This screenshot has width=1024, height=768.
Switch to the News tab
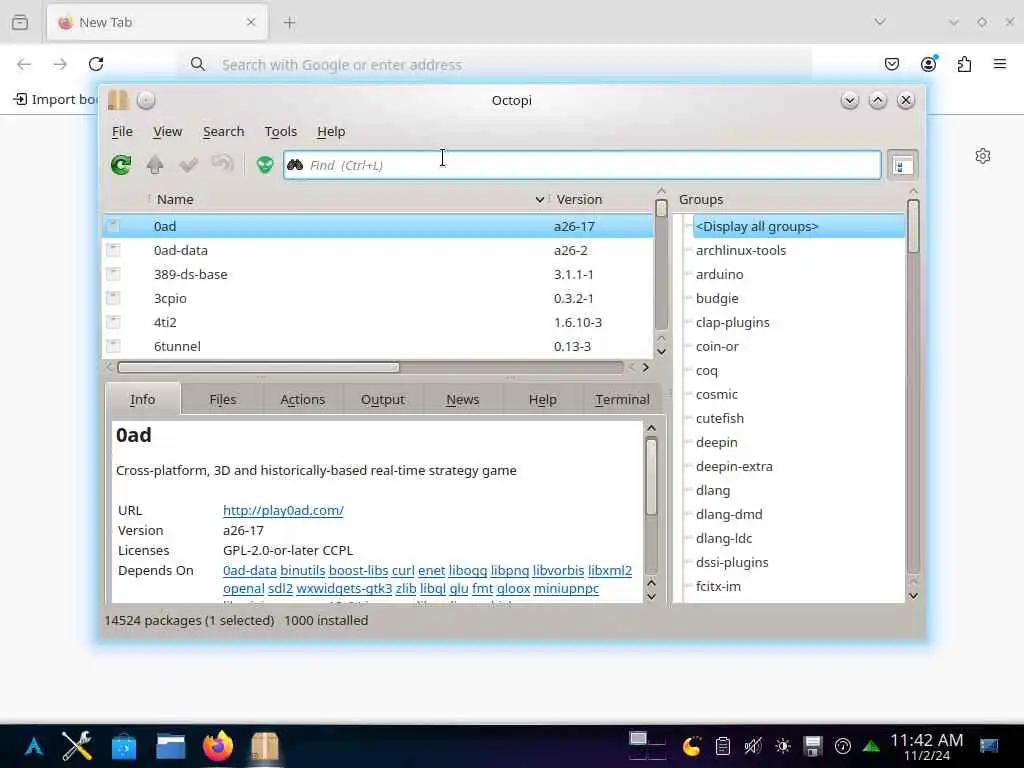(x=462, y=399)
